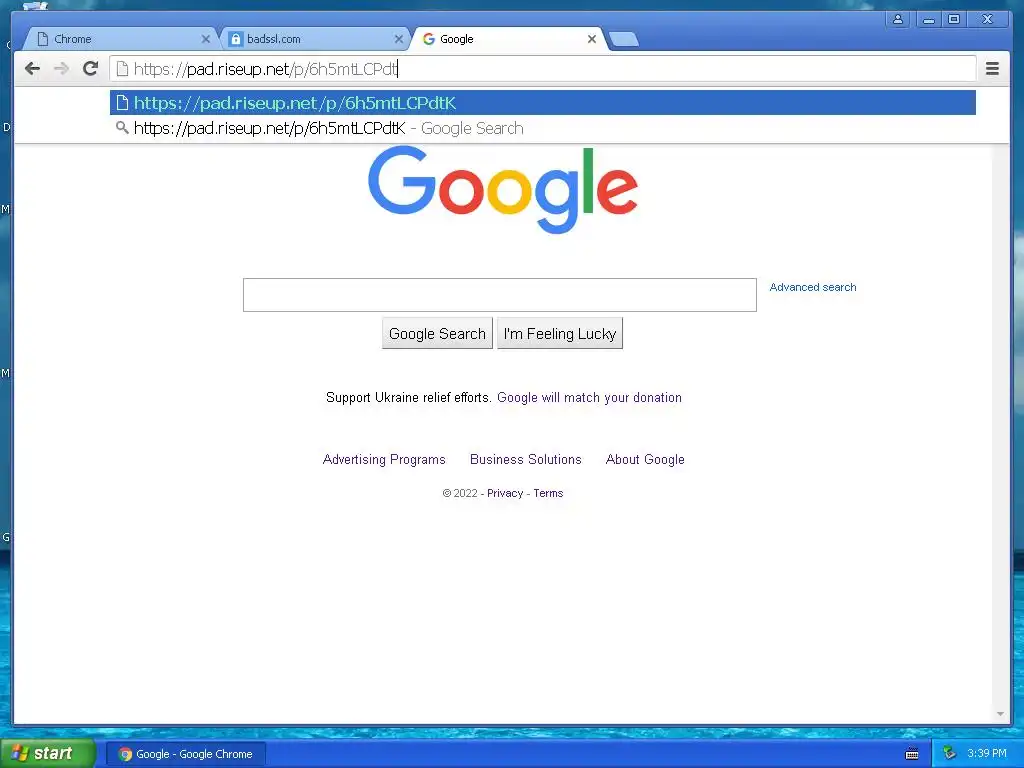The height and width of the screenshot is (768, 1024).
Task: Open the Privacy link
Action: click(x=505, y=493)
